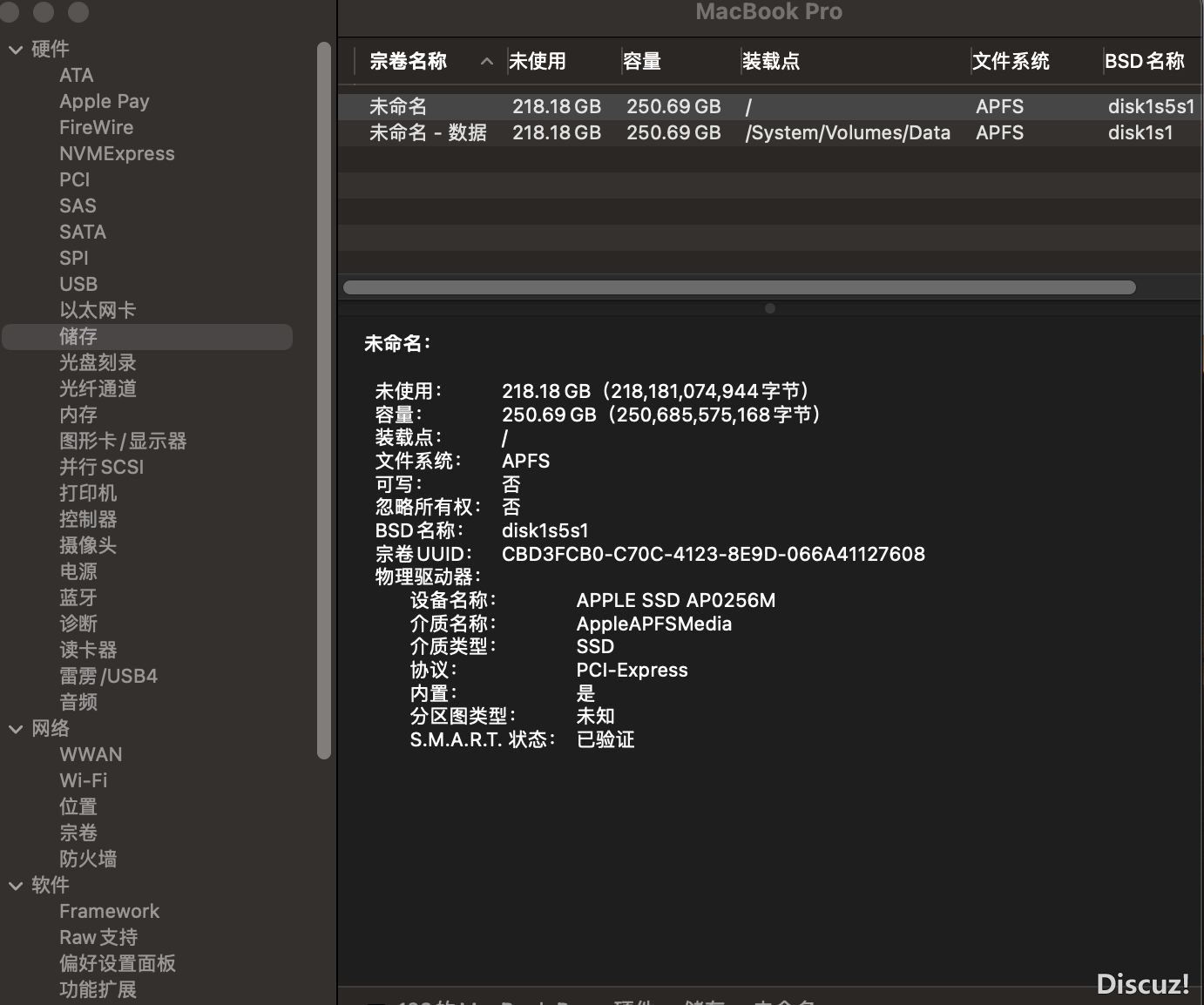Open 光纤通道 info

coord(98,389)
